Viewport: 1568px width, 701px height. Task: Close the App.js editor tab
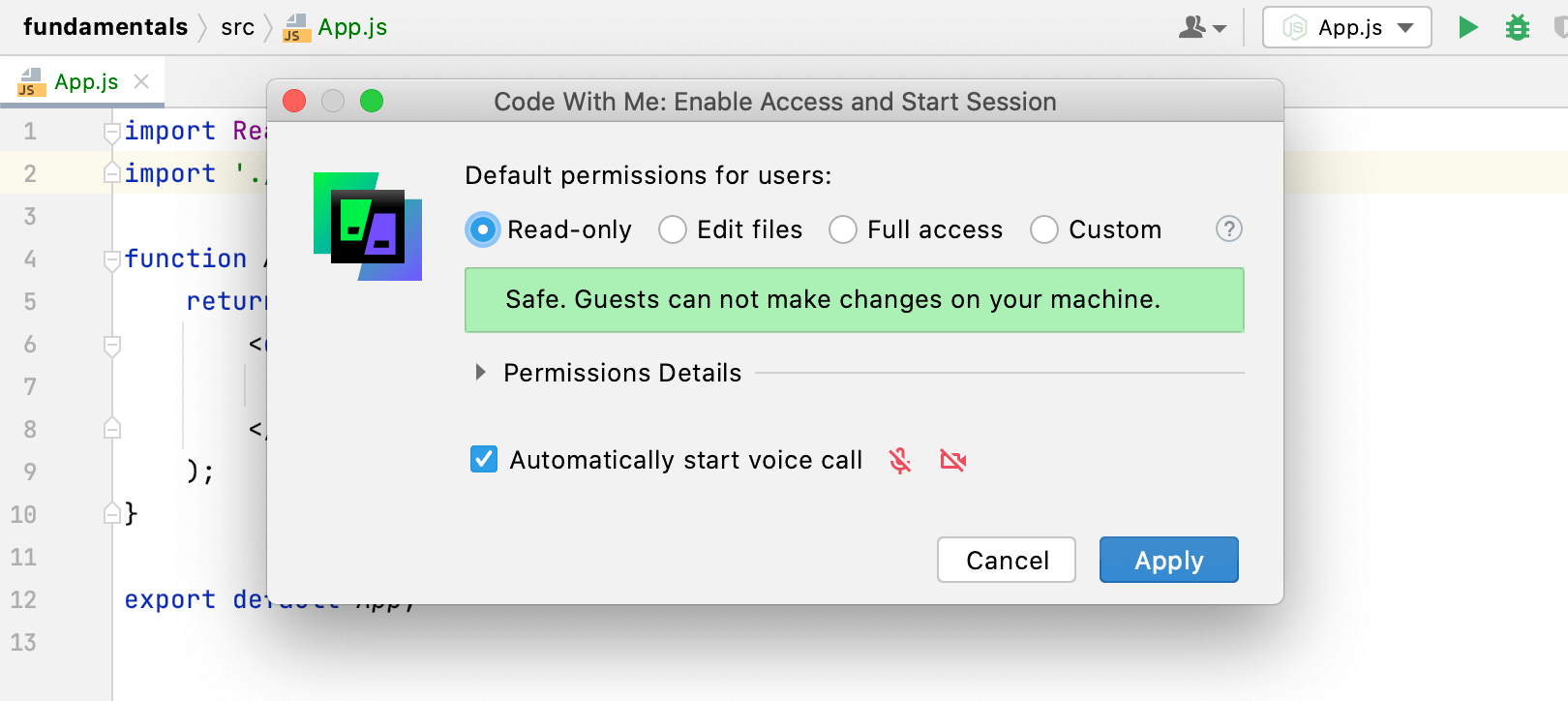141,81
